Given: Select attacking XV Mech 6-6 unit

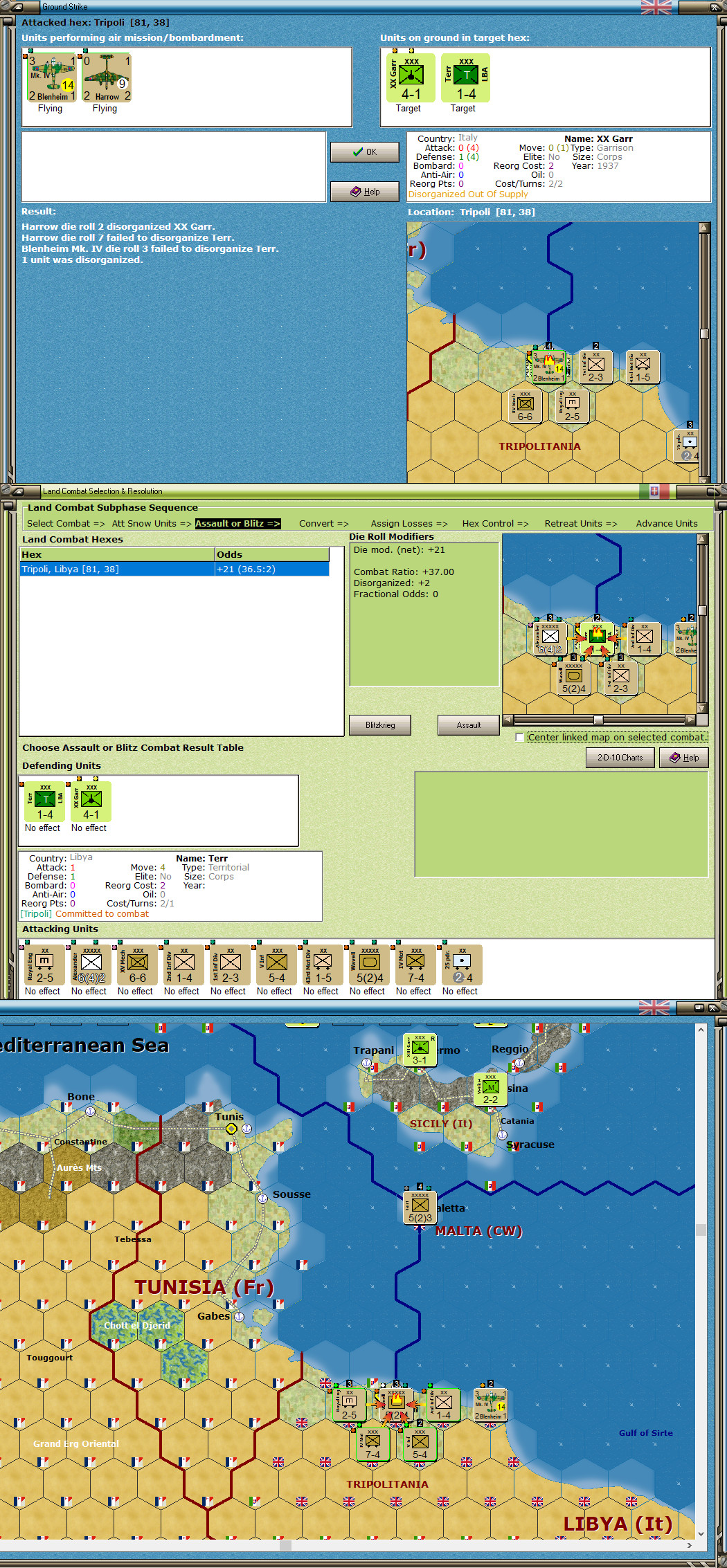Looking at the screenshot, I should click(138, 965).
